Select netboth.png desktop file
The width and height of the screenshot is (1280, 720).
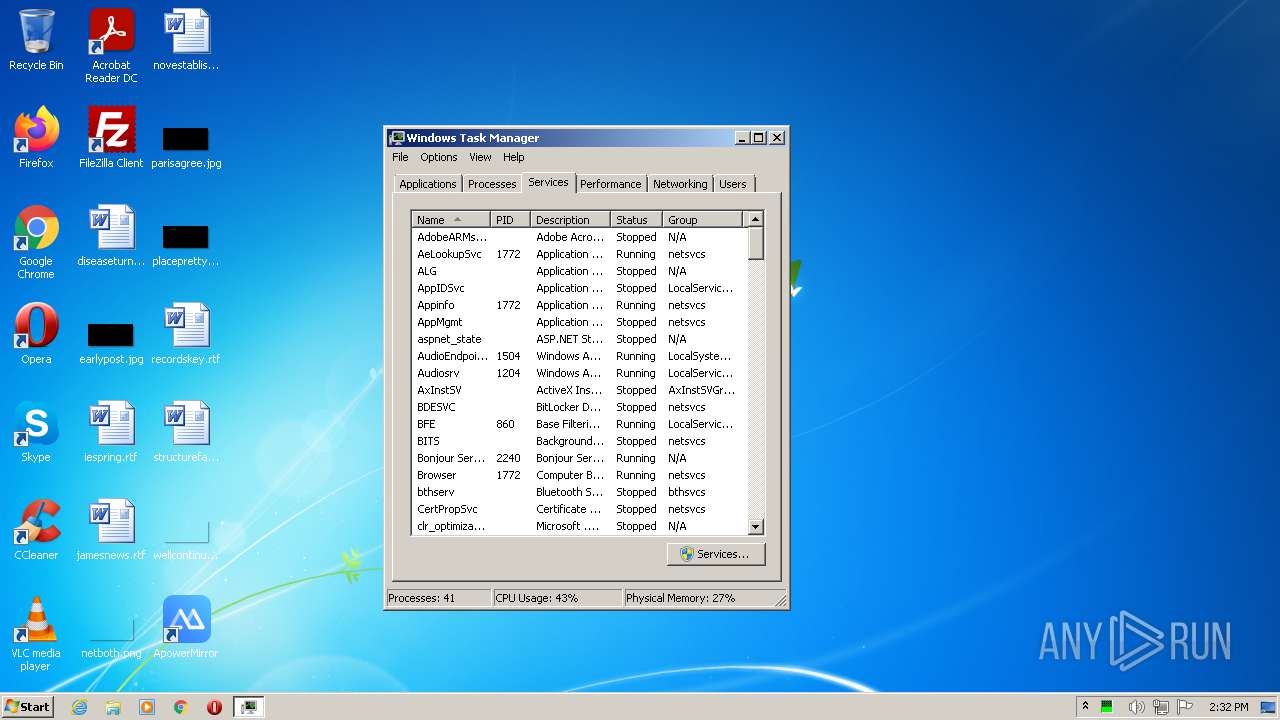point(111,638)
